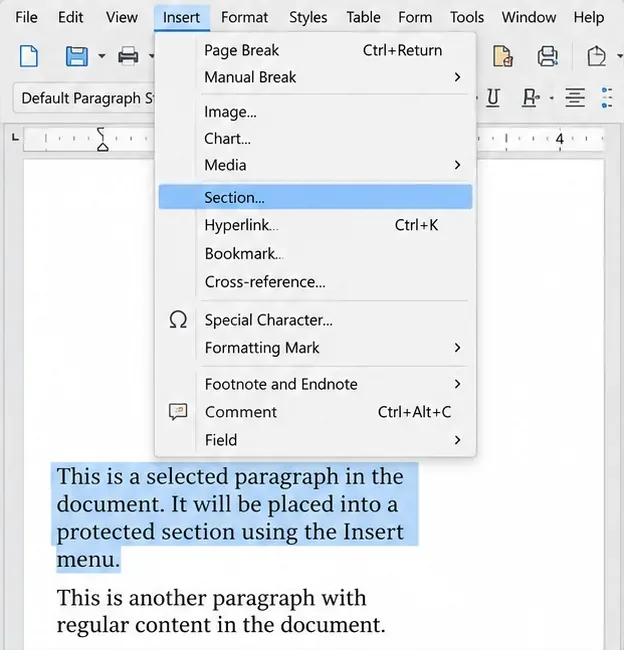
Task: Open the Default Paragraph Style combo box
Action: pos(85,98)
